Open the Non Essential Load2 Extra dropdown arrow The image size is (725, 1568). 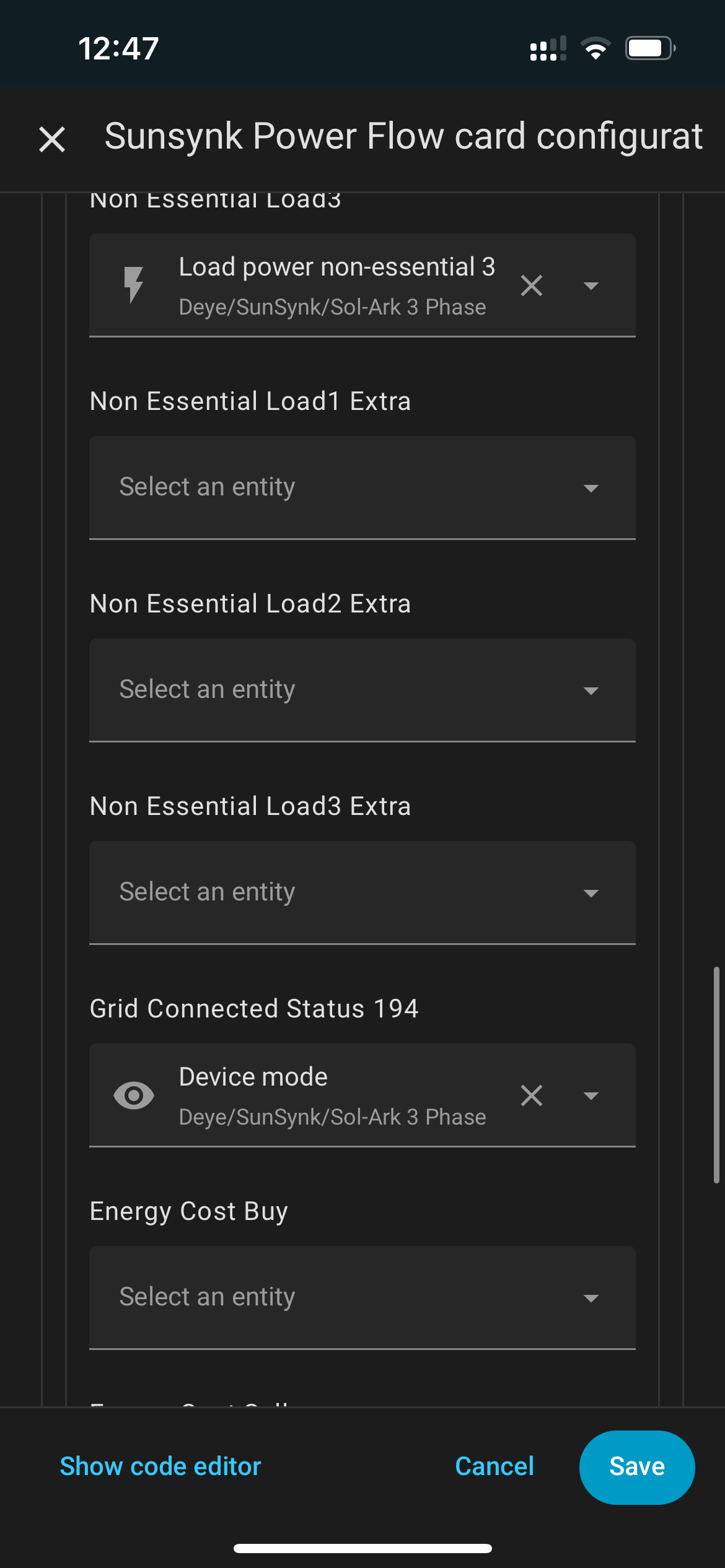coord(591,690)
